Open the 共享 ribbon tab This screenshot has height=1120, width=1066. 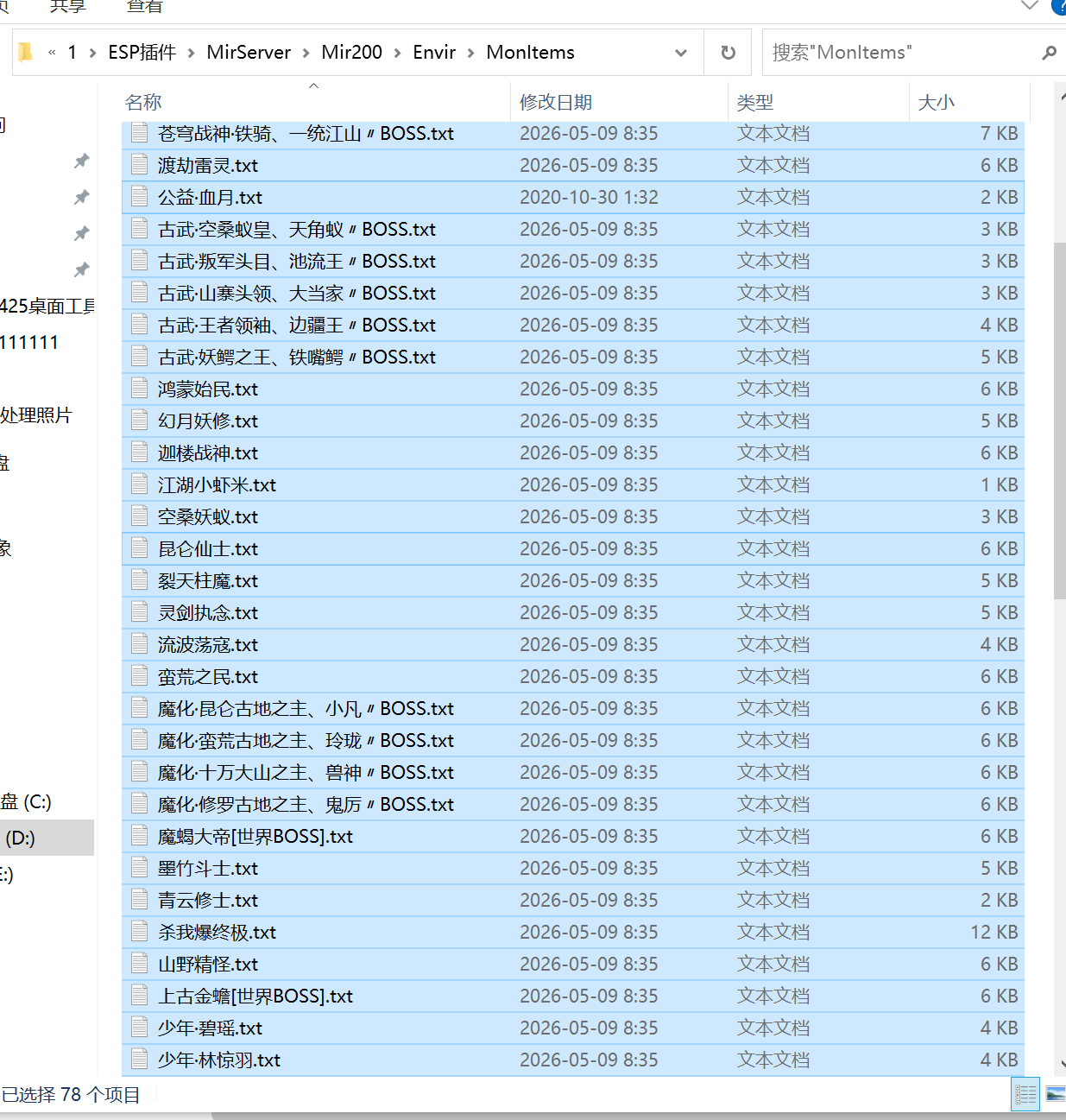[x=67, y=6]
